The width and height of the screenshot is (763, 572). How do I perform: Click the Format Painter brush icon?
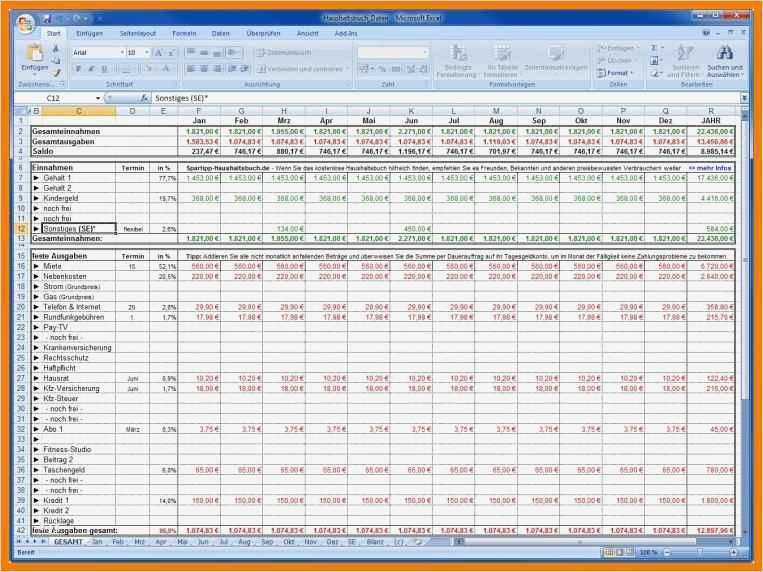click(57, 73)
